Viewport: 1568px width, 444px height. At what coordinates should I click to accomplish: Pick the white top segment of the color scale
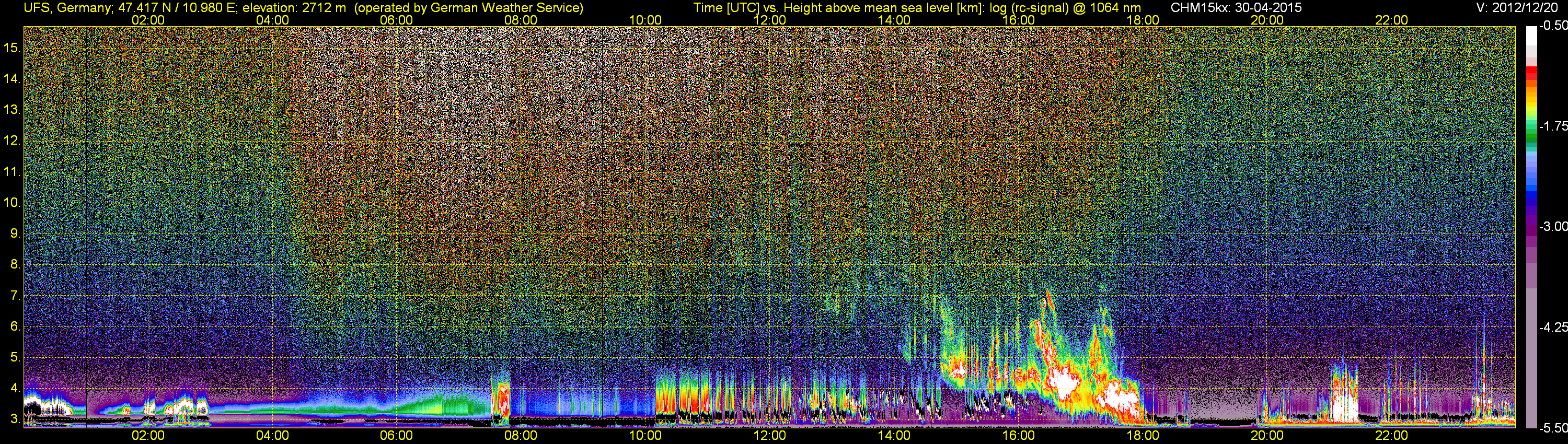pos(1531,37)
